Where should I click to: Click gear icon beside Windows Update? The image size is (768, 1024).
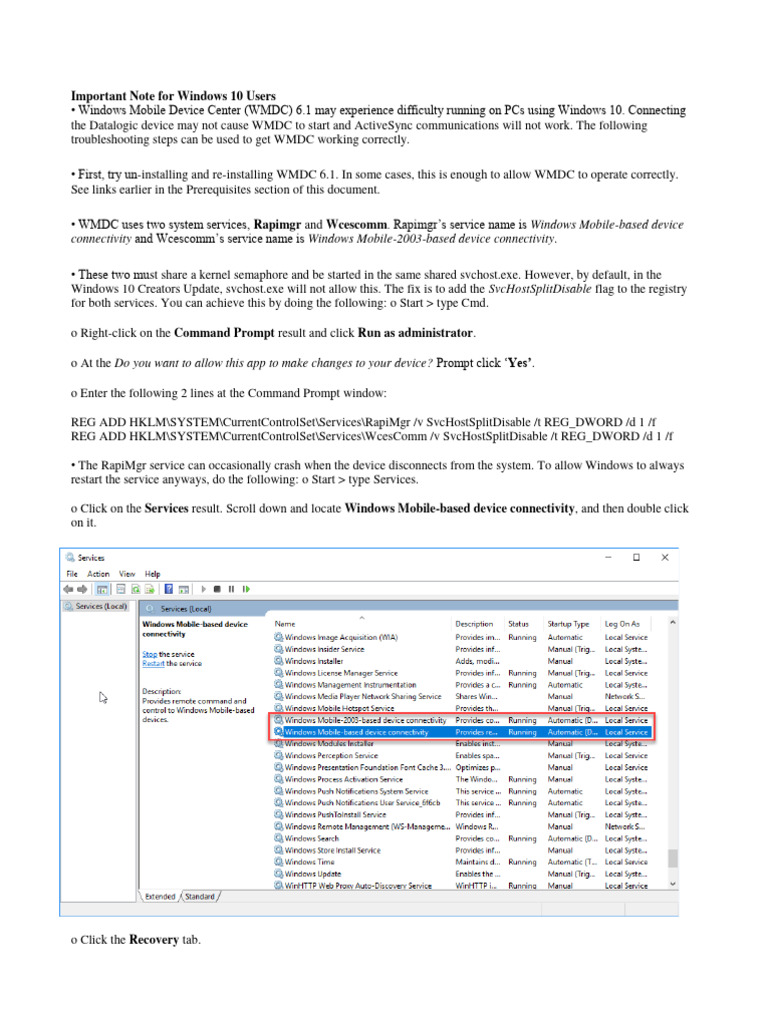(x=279, y=873)
